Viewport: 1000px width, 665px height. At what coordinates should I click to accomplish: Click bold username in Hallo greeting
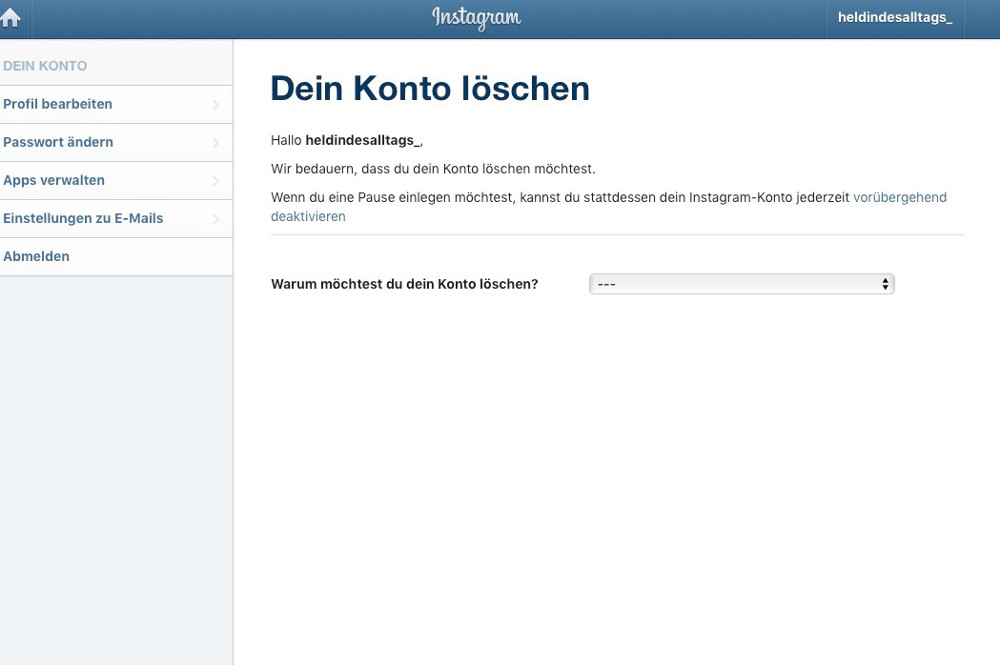tap(363, 140)
